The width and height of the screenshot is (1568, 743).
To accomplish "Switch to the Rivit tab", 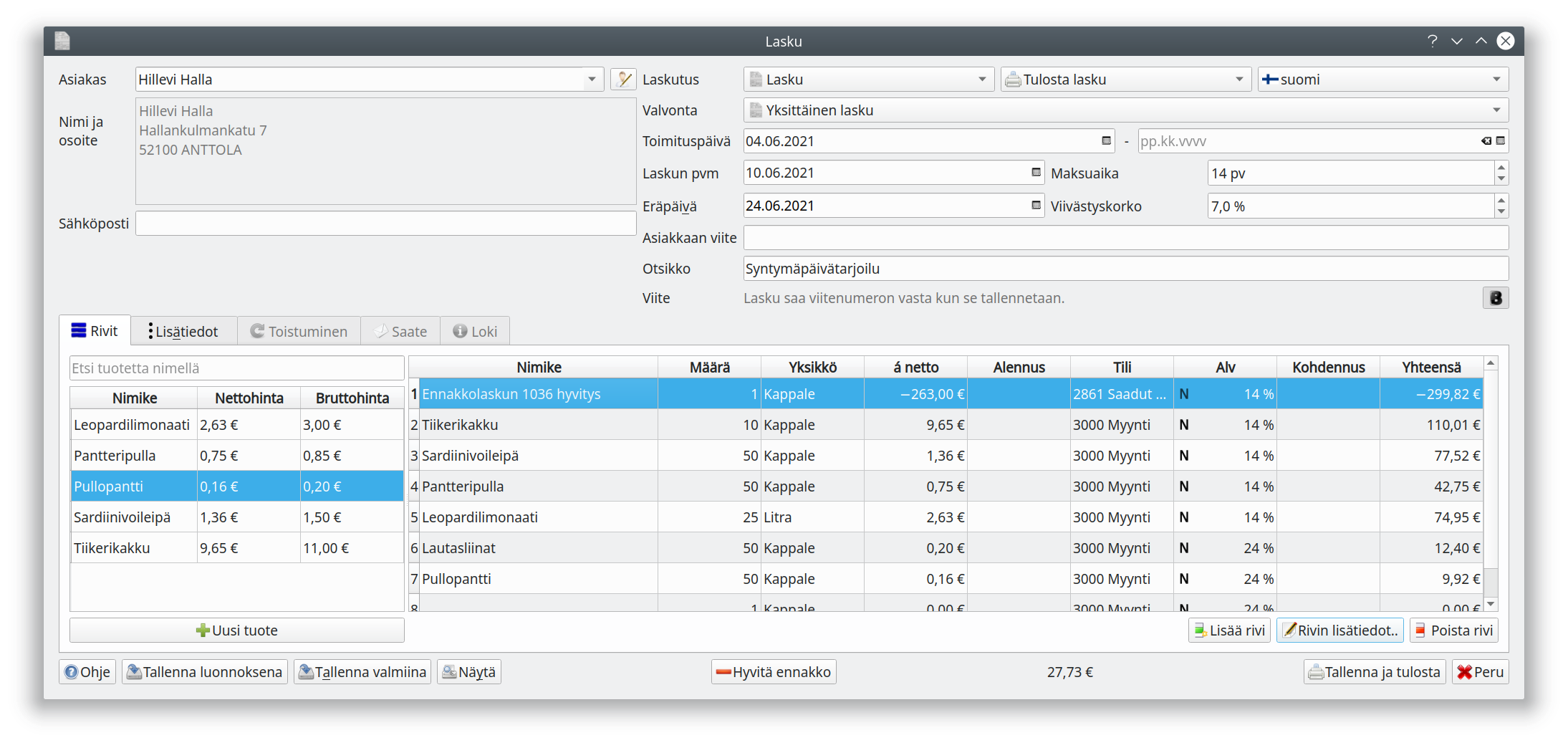I will [95, 331].
